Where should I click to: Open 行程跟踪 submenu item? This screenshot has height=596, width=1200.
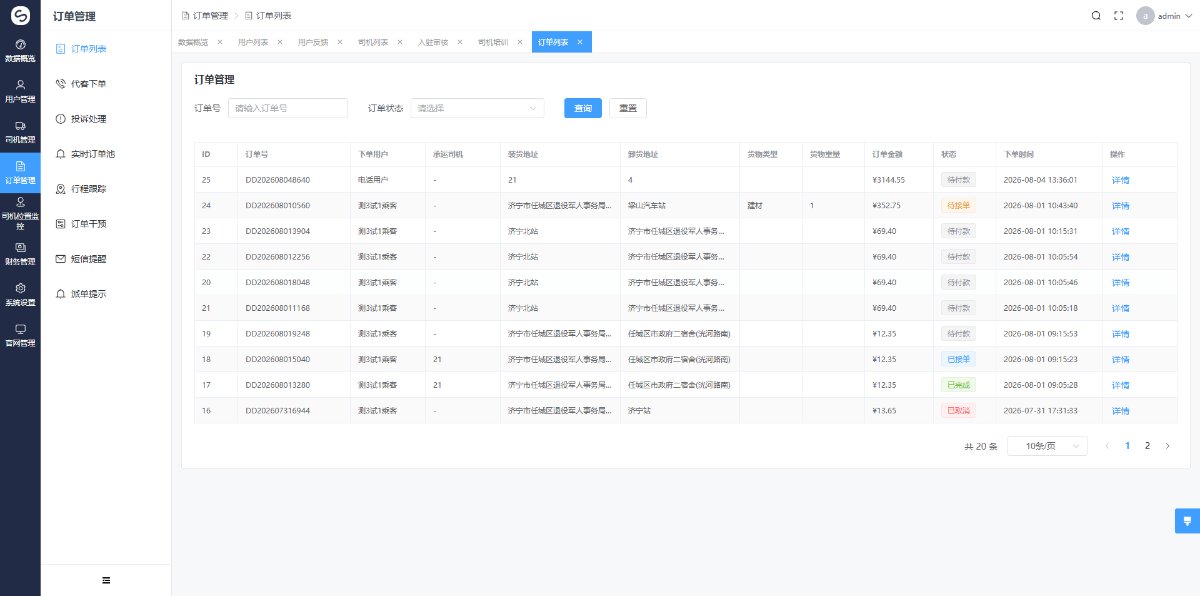point(106,189)
